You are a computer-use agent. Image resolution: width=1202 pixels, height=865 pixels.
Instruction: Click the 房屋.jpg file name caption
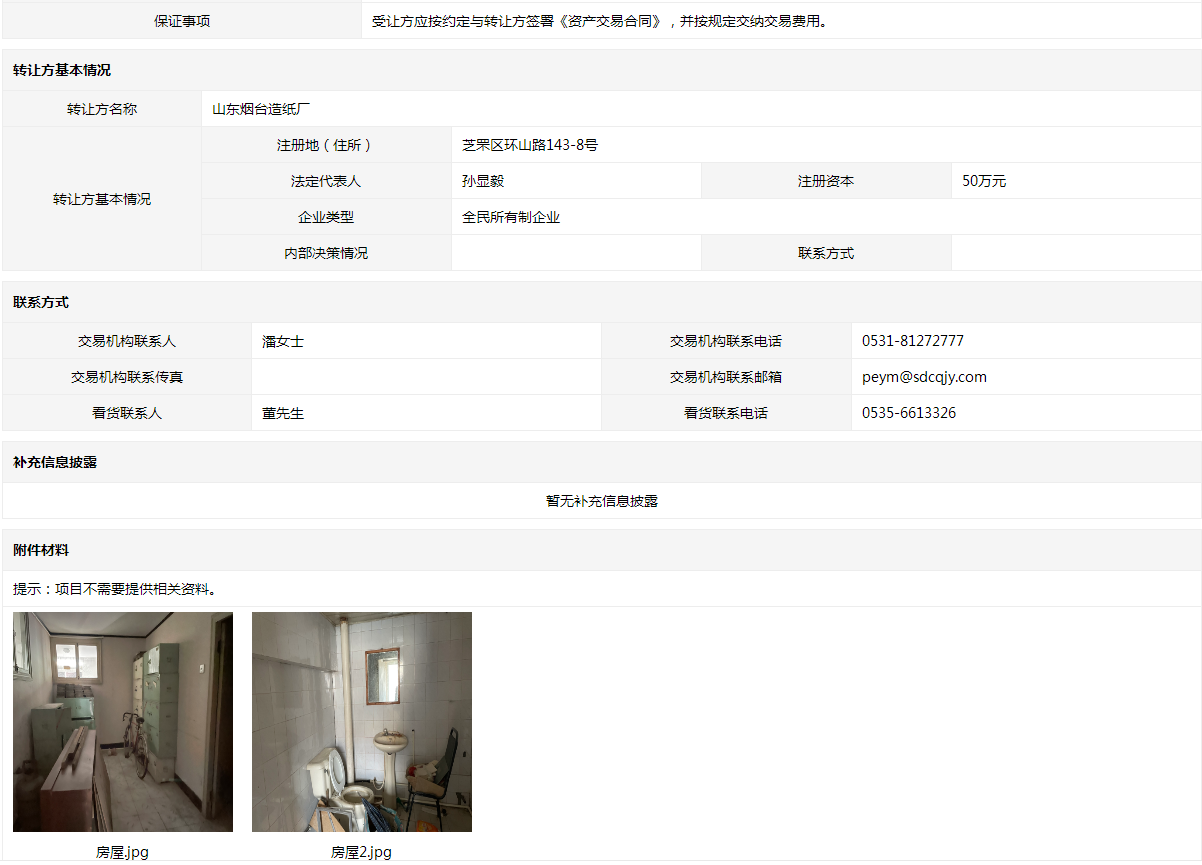coord(122,852)
